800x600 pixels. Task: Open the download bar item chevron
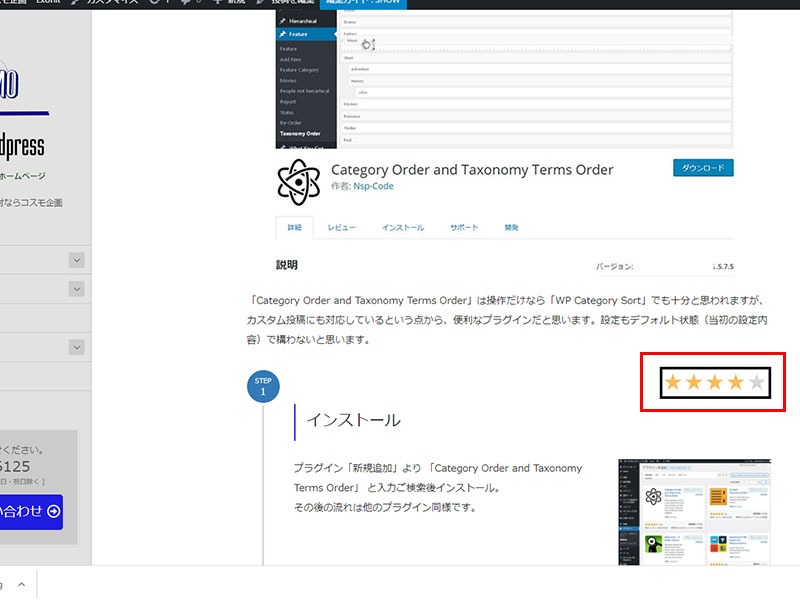coord(21,584)
